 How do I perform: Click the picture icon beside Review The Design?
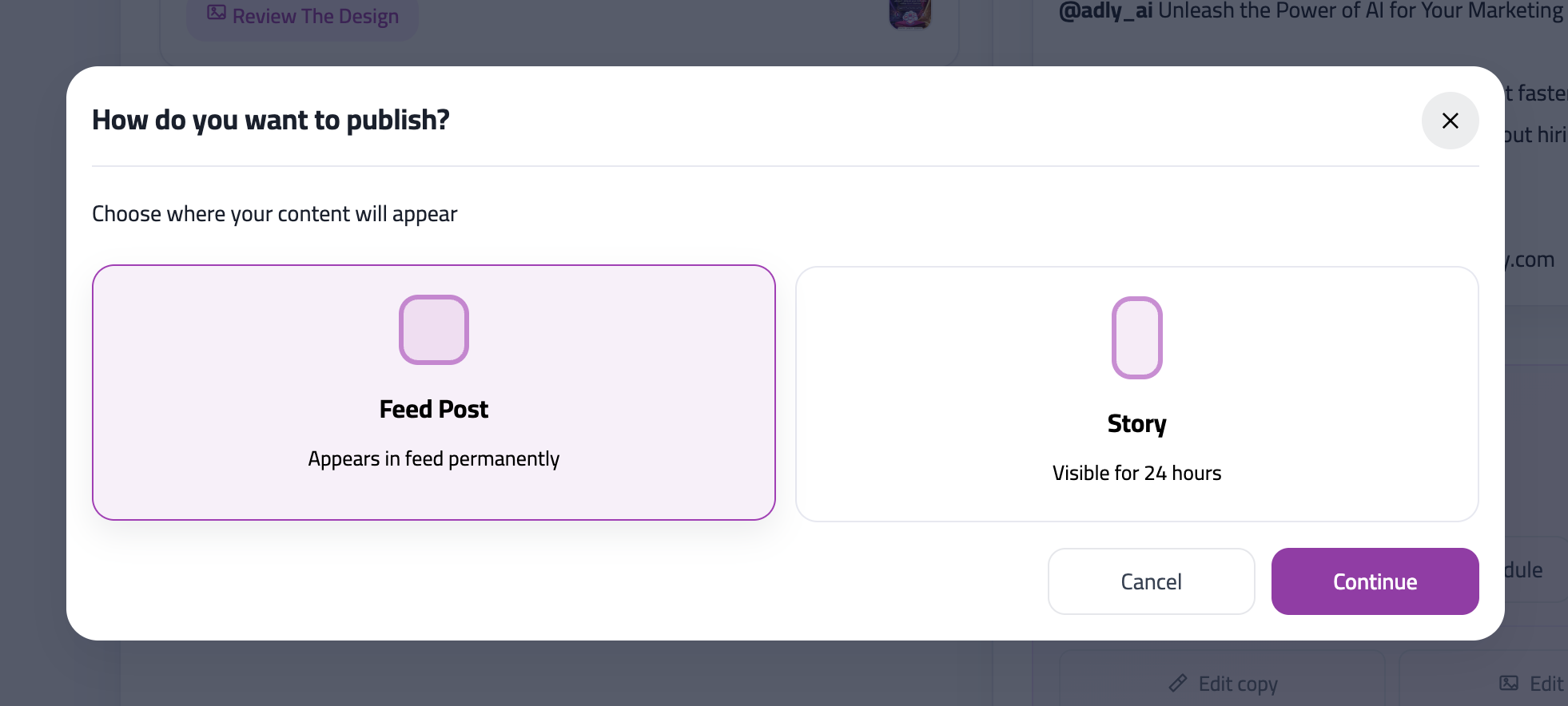coord(216,12)
